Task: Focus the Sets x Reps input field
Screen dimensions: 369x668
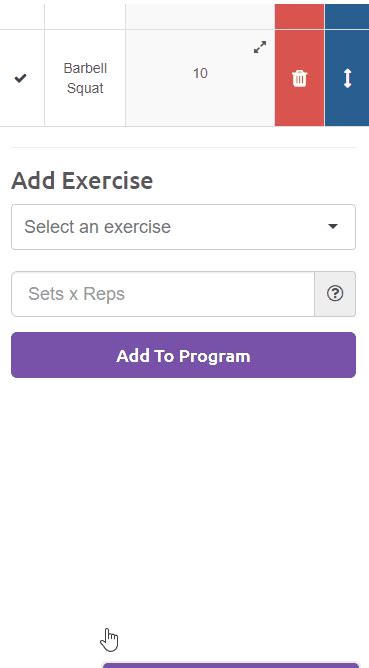Action: click(163, 294)
